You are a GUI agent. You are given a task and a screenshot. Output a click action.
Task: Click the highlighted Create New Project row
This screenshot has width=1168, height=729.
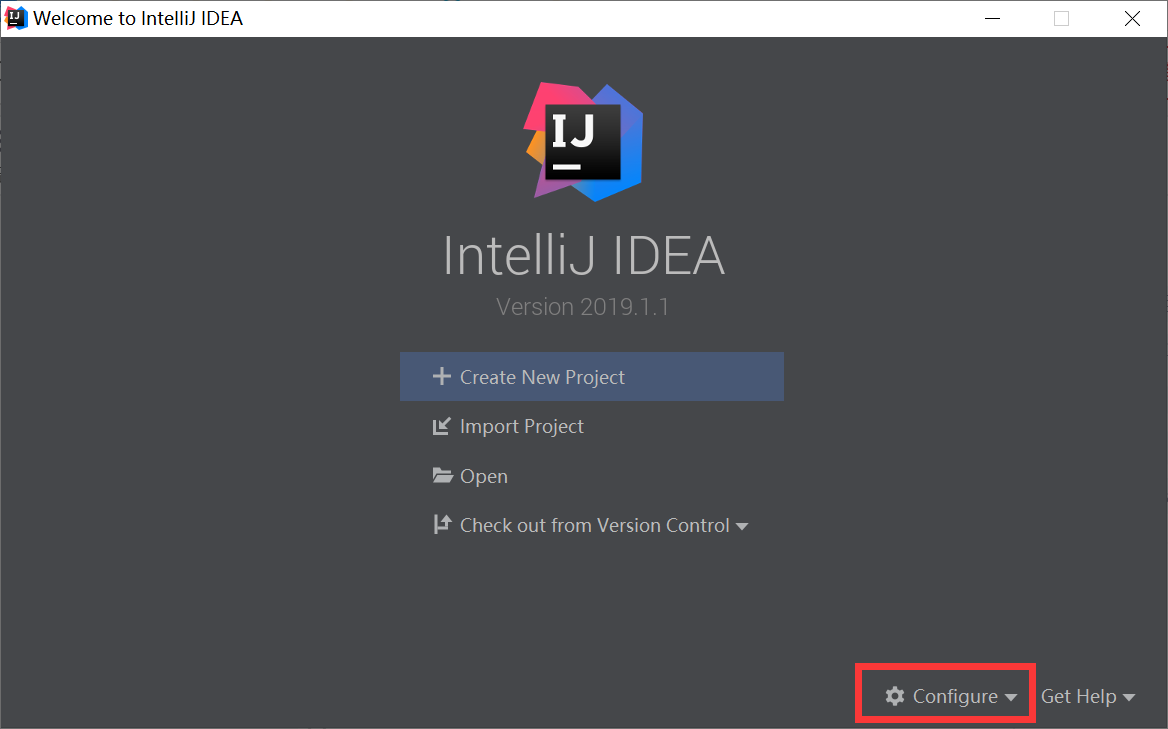(591, 376)
